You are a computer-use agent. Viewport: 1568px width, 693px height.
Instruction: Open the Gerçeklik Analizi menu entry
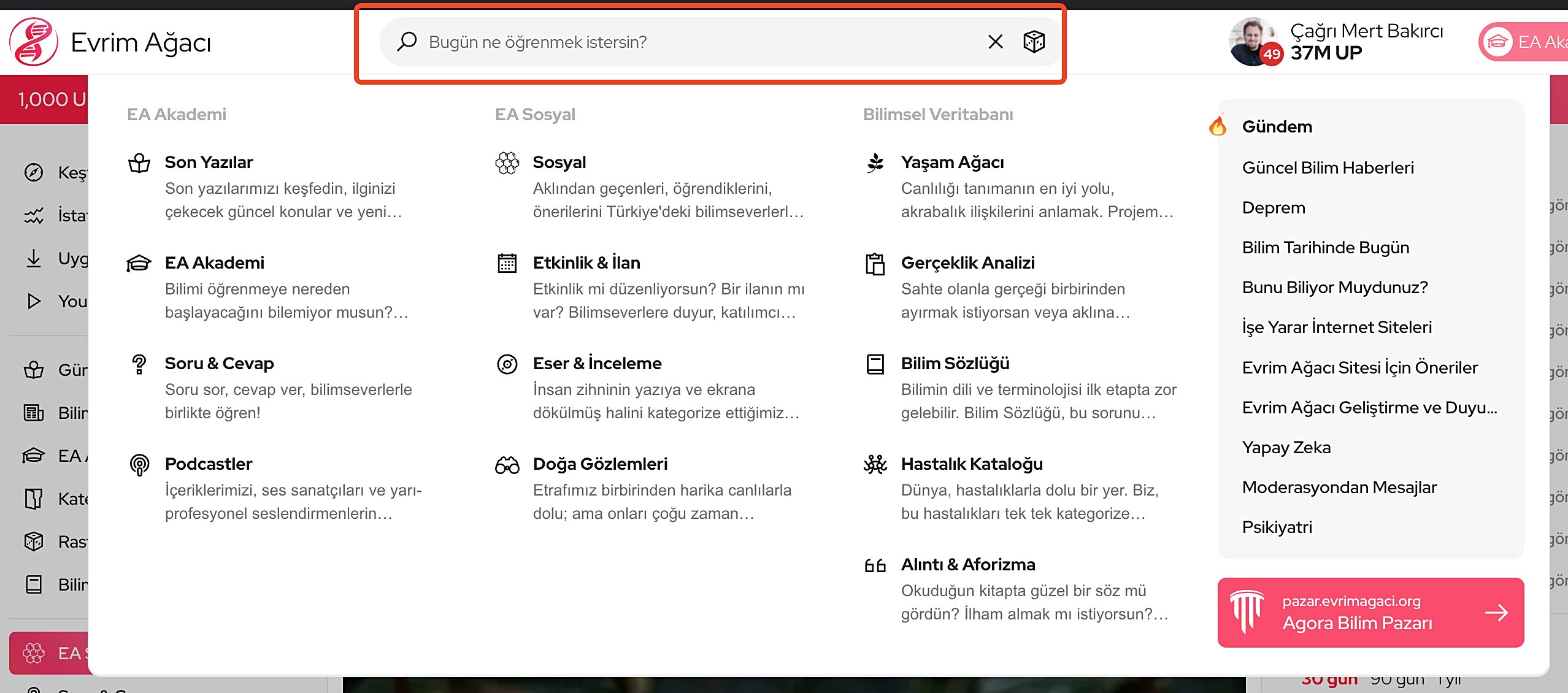coord(967,263)
